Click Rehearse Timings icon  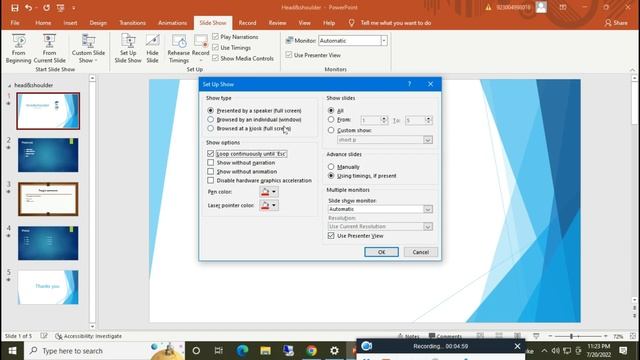(x=179, y=49)
